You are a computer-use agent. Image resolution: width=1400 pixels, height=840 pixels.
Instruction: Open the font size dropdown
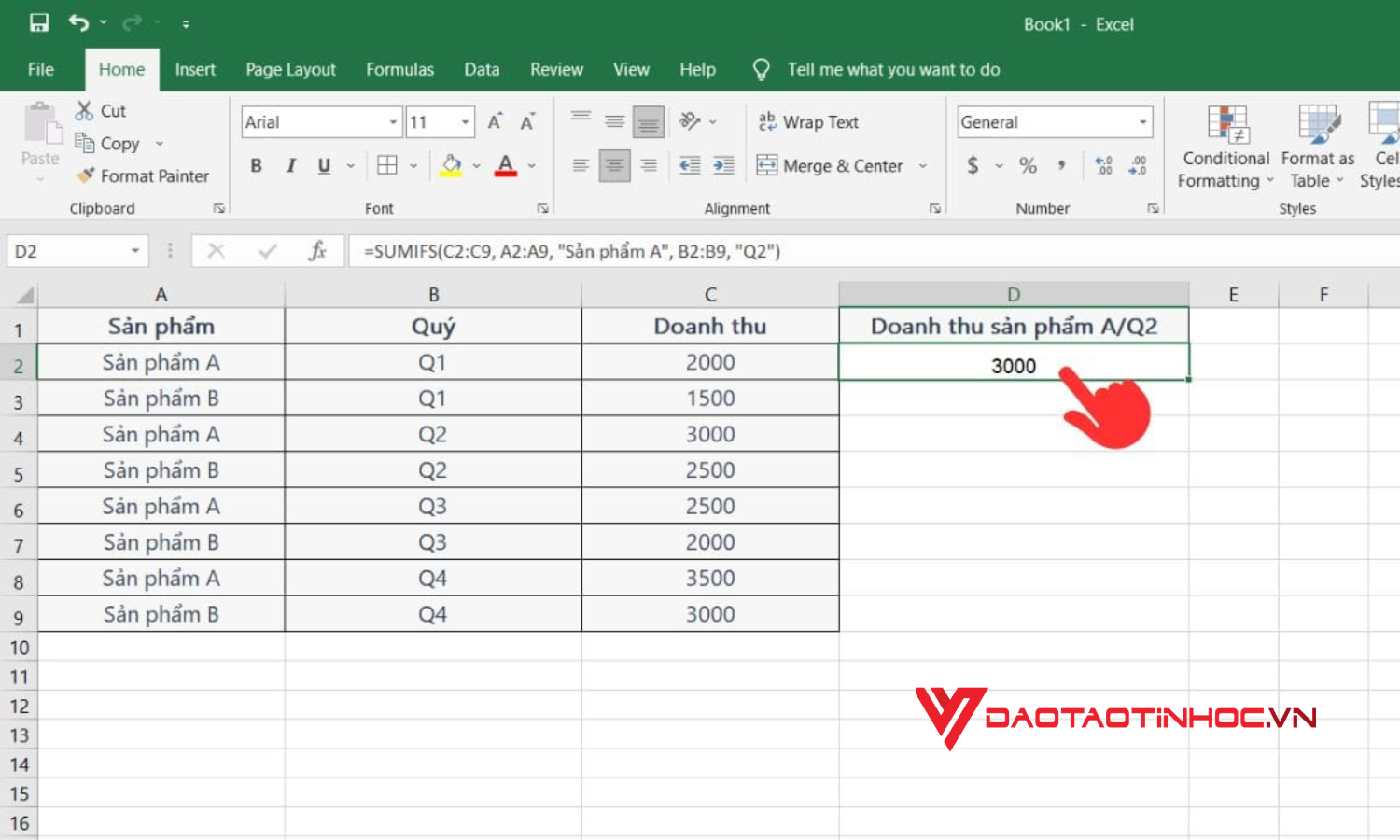(x=466, y=121)
